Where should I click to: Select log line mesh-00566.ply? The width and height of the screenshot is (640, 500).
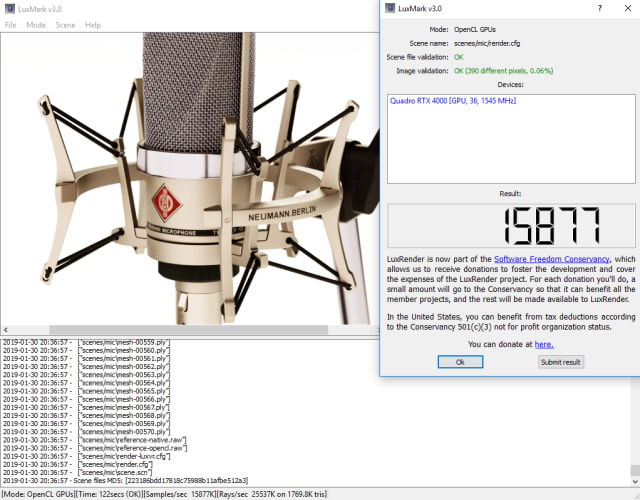87,399
